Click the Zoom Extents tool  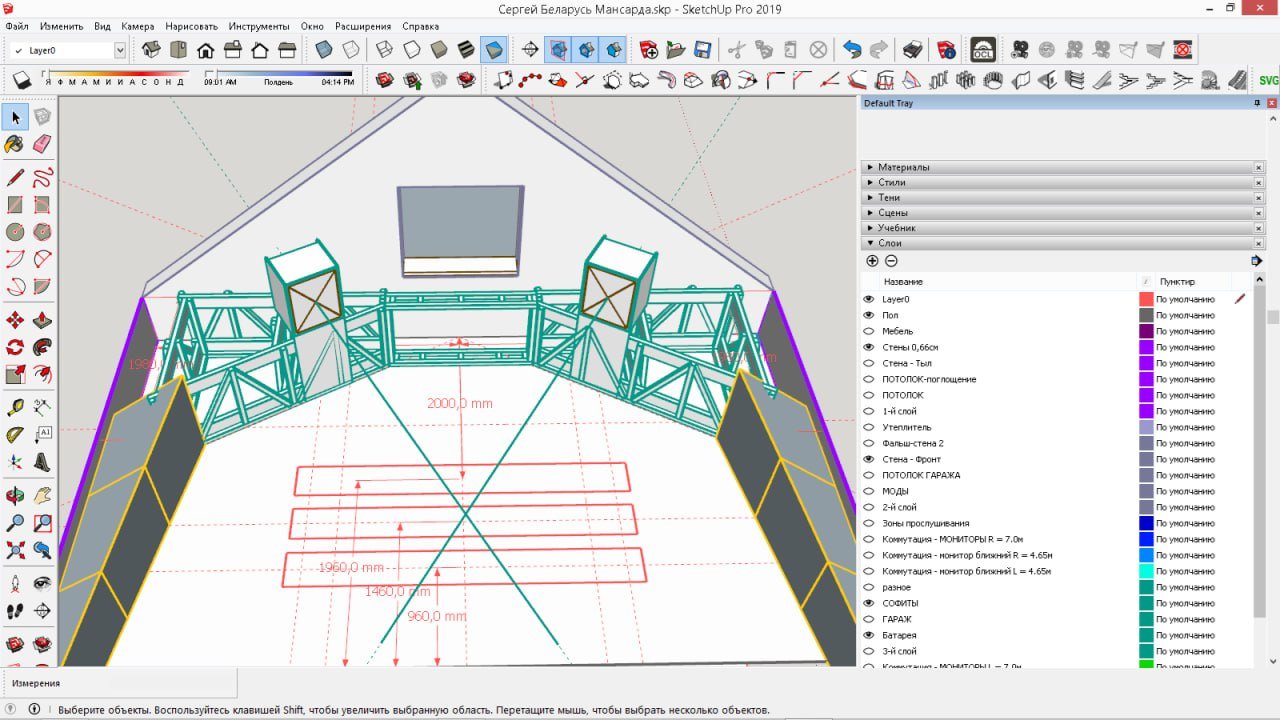(x=15, y=550)
